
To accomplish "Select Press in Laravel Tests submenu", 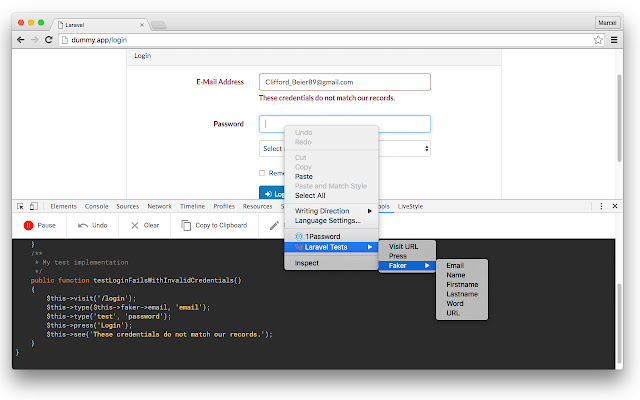I will click(398, 256).
